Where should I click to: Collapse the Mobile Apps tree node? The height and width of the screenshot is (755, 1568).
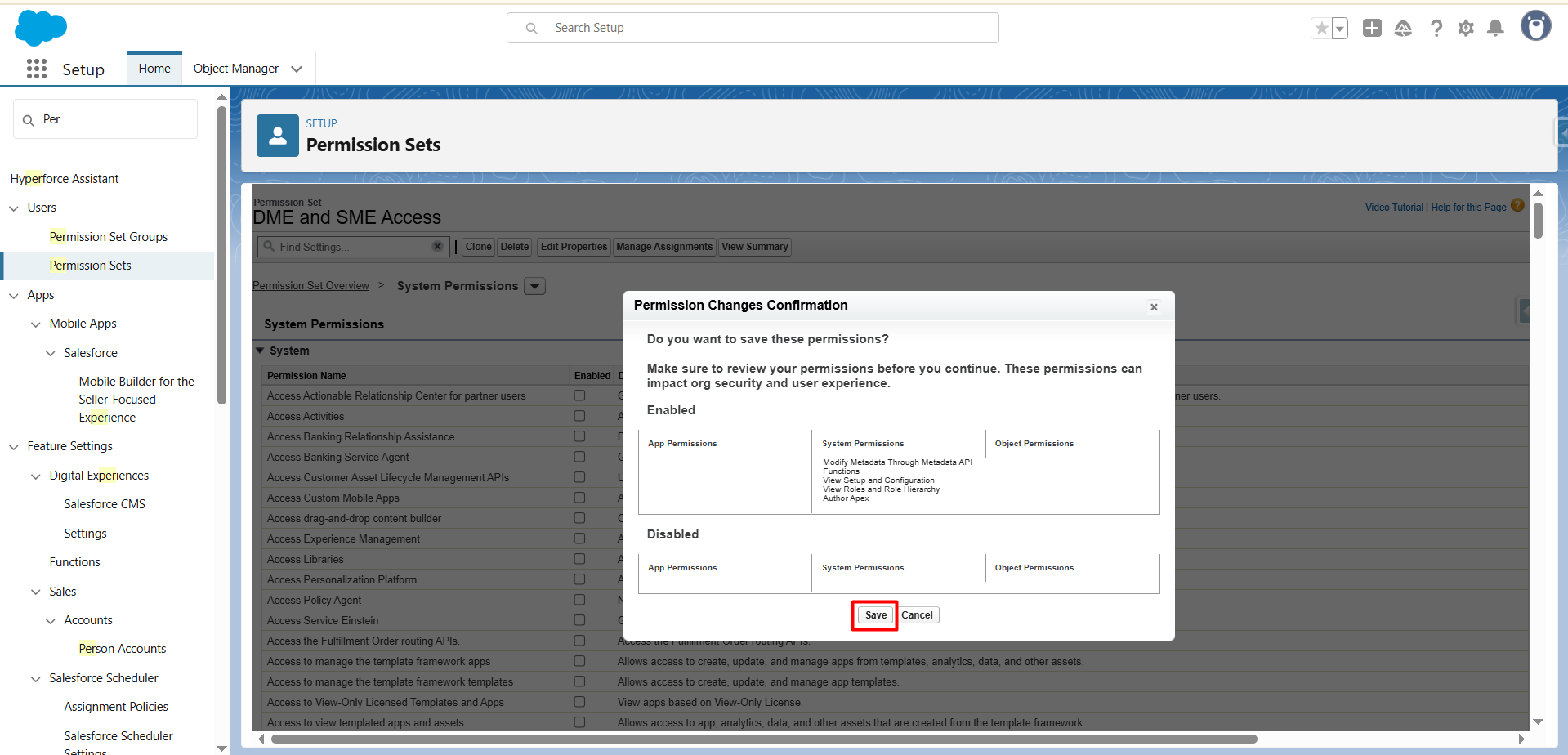[36, 324]
